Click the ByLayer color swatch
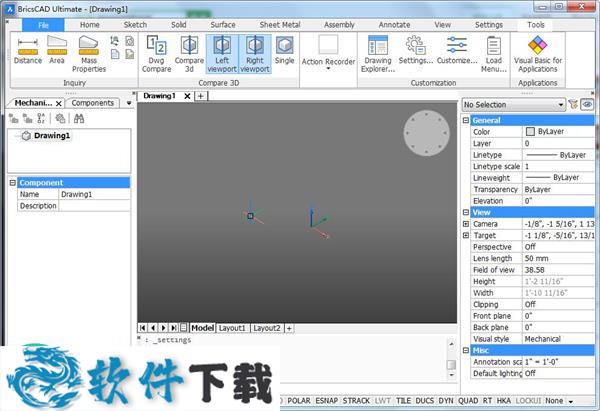Image resolution: width=600 pixels, height=411 pixels. coord(530,132)
